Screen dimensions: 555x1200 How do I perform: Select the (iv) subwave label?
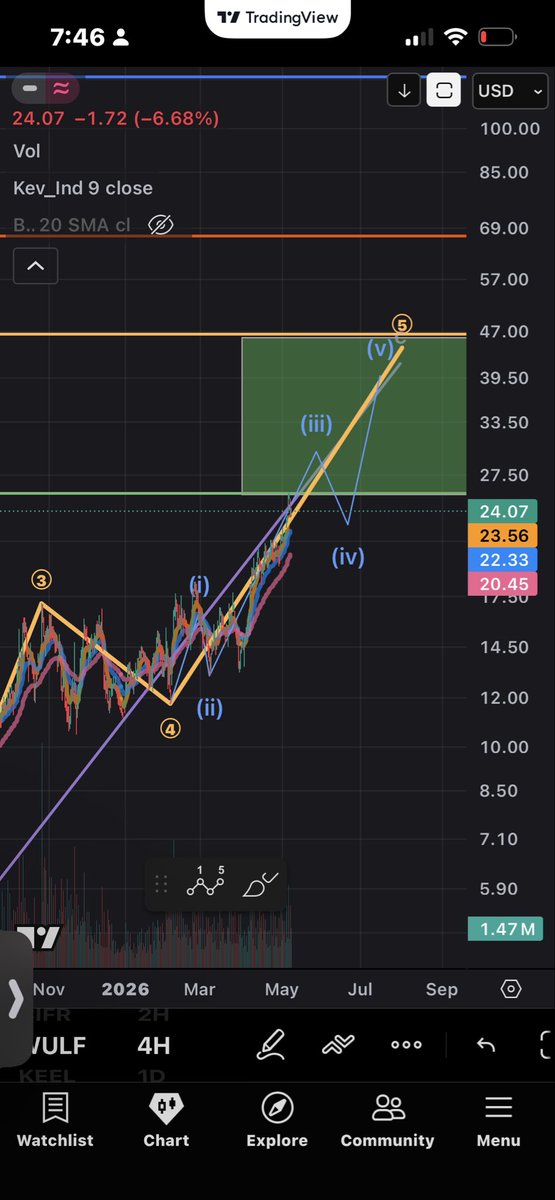click(348, 557)
